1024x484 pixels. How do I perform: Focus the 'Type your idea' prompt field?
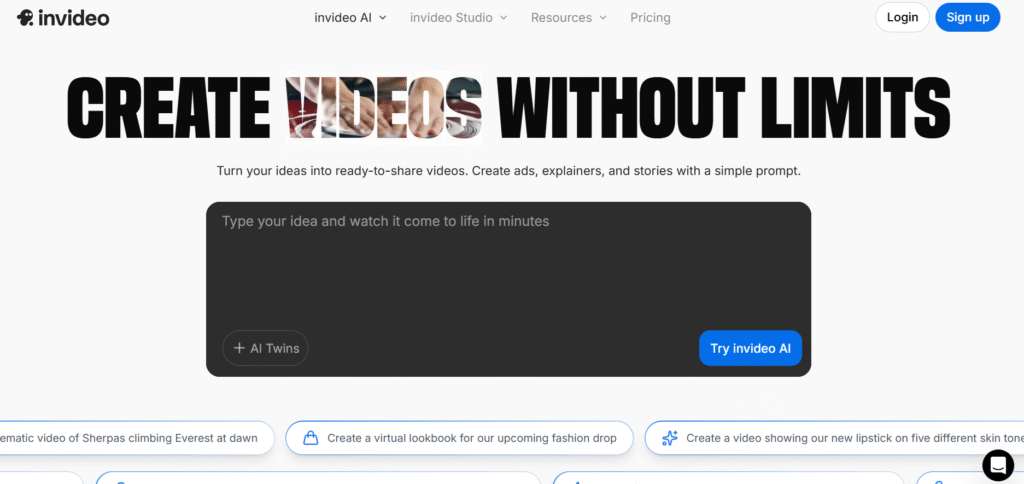coord(508,260)
